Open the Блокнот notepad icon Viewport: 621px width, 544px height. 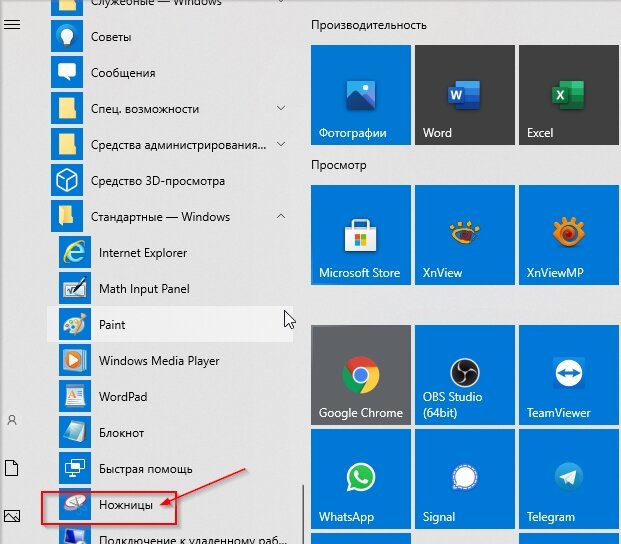click(75, 433)
